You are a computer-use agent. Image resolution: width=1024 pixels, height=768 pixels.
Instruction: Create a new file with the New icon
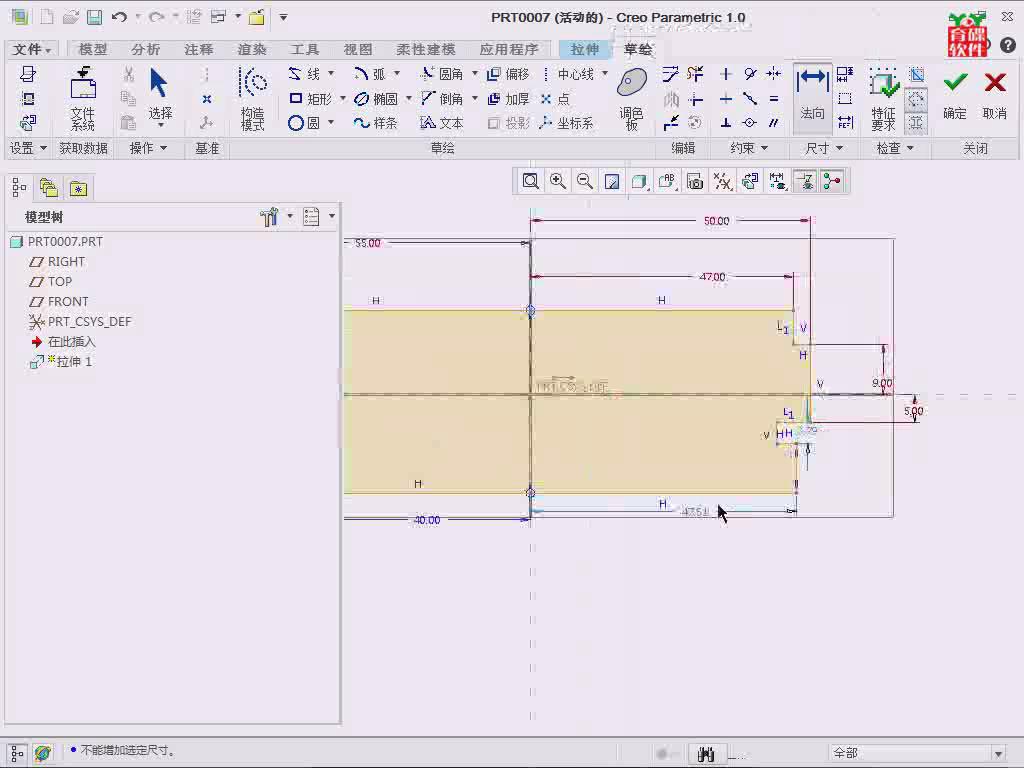click(x=47, y=17)
